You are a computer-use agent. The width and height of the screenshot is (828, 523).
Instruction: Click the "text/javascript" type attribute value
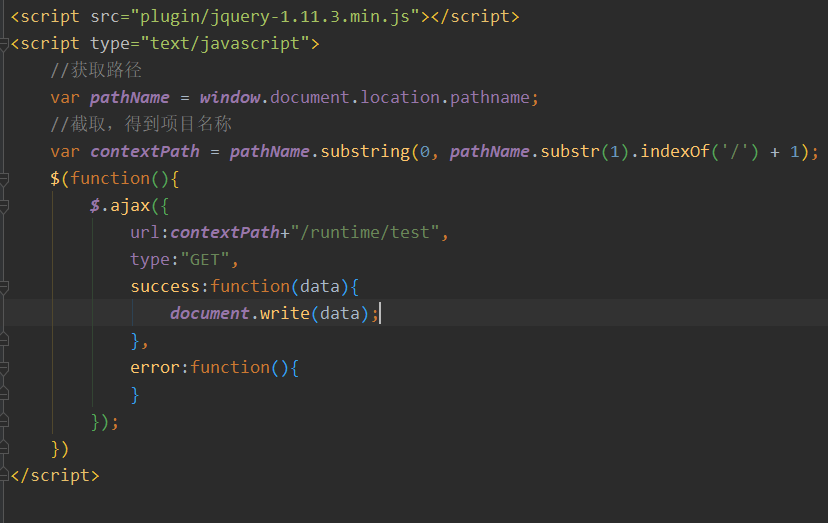pyautogui.click(x=225, y=43)
